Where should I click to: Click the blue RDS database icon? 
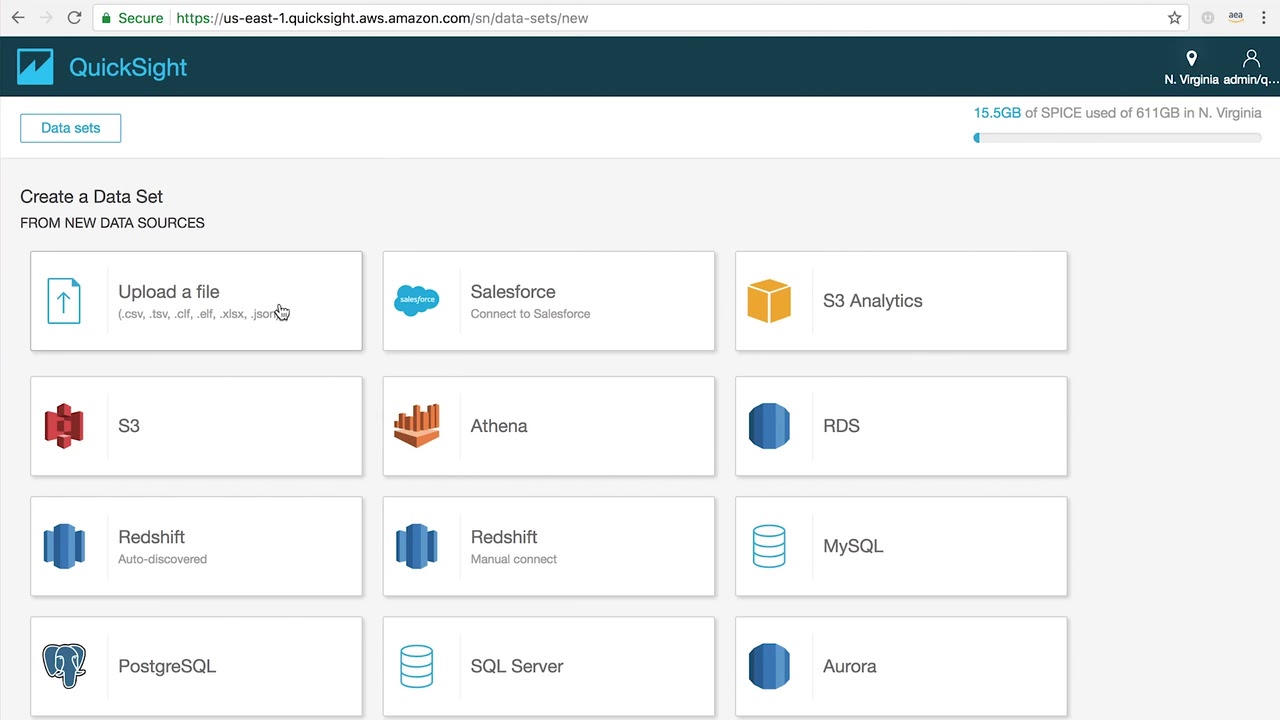[769, 426]
